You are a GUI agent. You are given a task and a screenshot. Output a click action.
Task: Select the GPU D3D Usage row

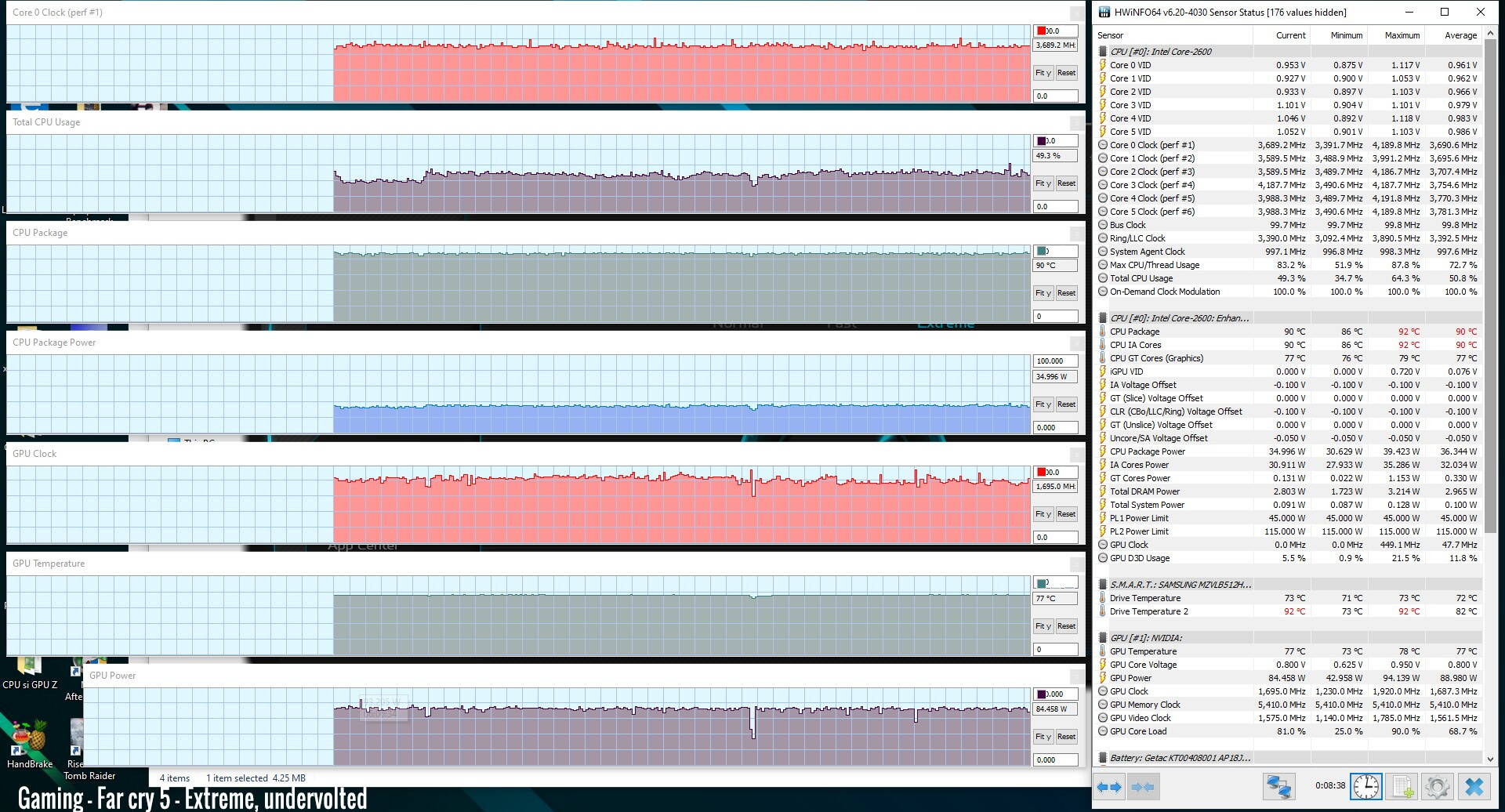[x=1289, y=558]
